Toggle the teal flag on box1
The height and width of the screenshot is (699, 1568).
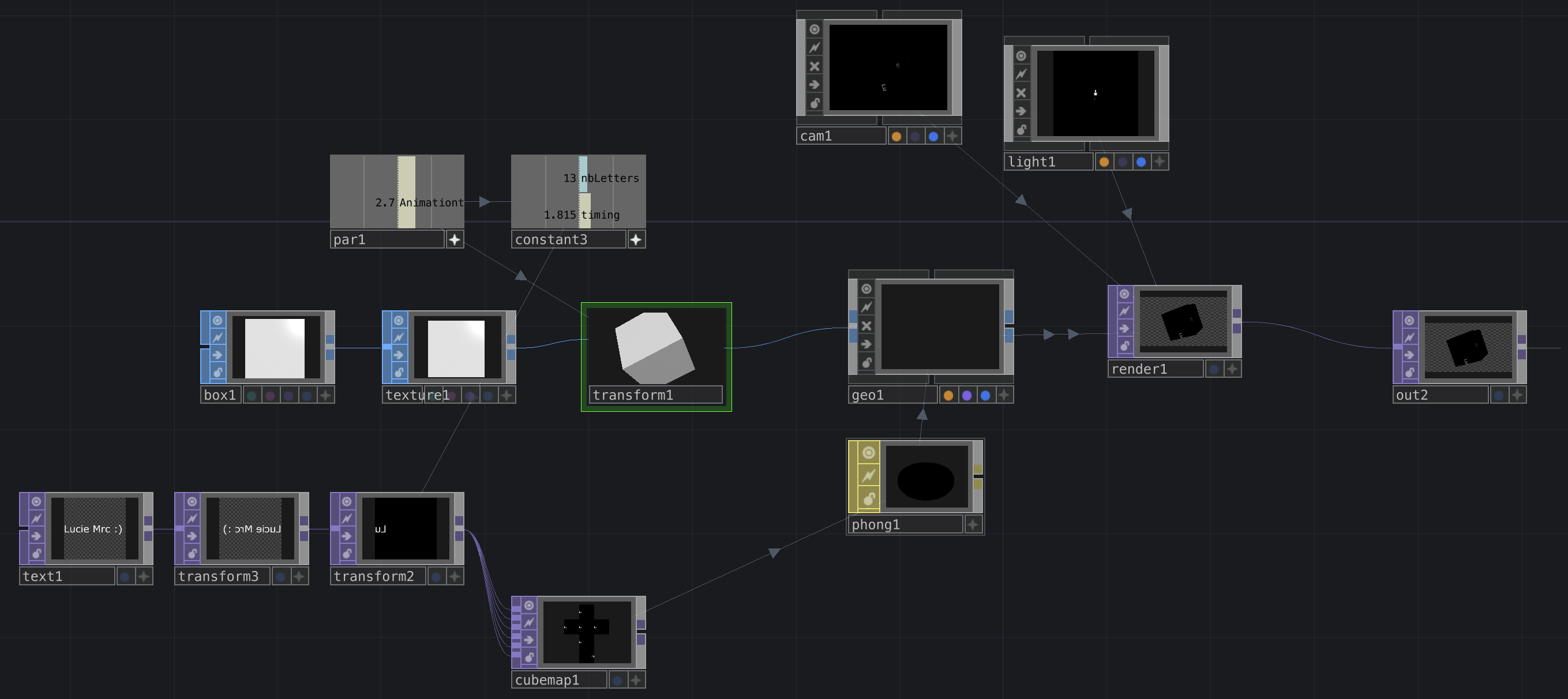252,396
